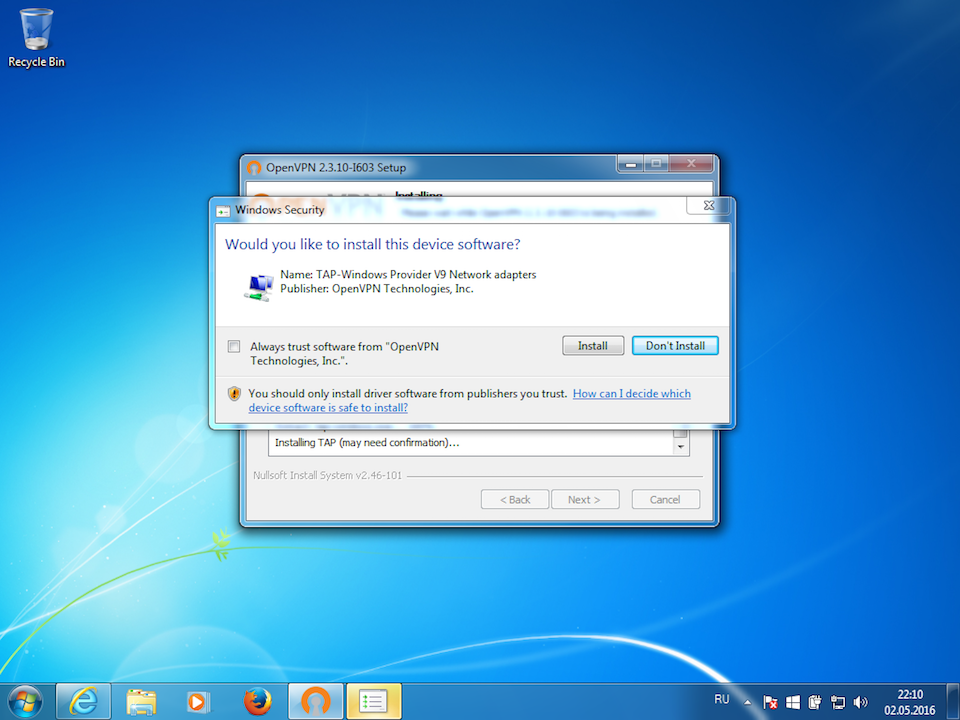Click the Install button
Image resolution: width=960 pixels, height=720 pixels.
click(x=593, y=346)
